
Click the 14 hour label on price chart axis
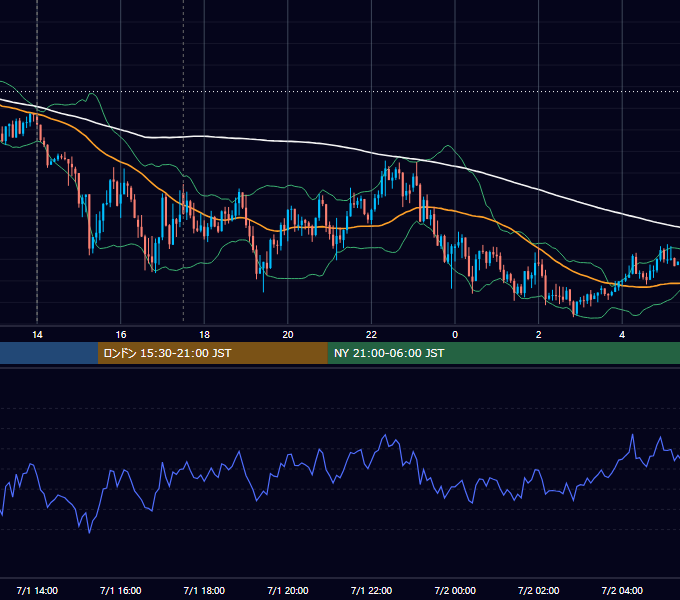(37, 334)
